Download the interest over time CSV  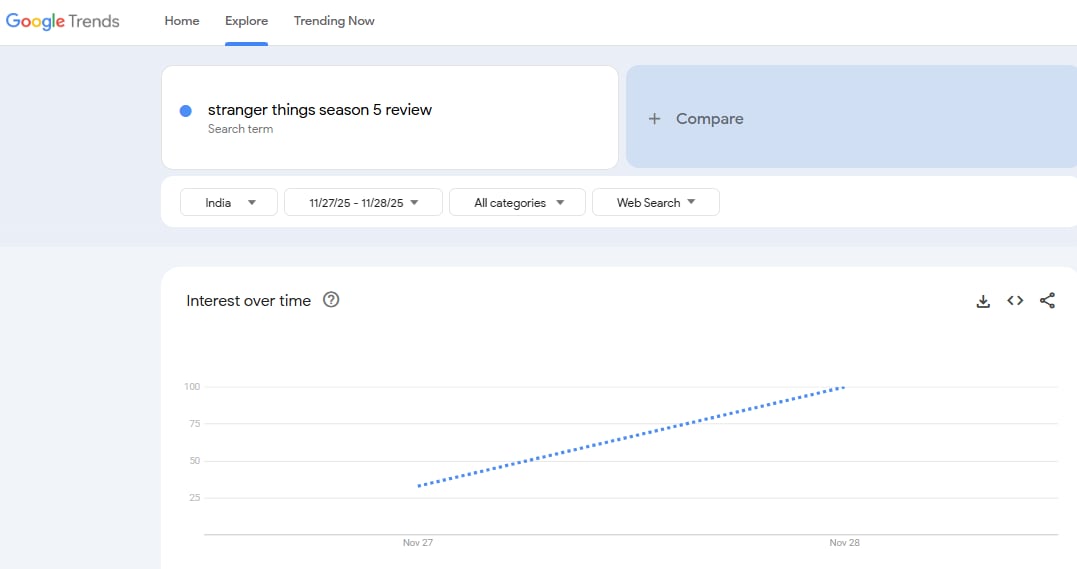pos(983,301)
